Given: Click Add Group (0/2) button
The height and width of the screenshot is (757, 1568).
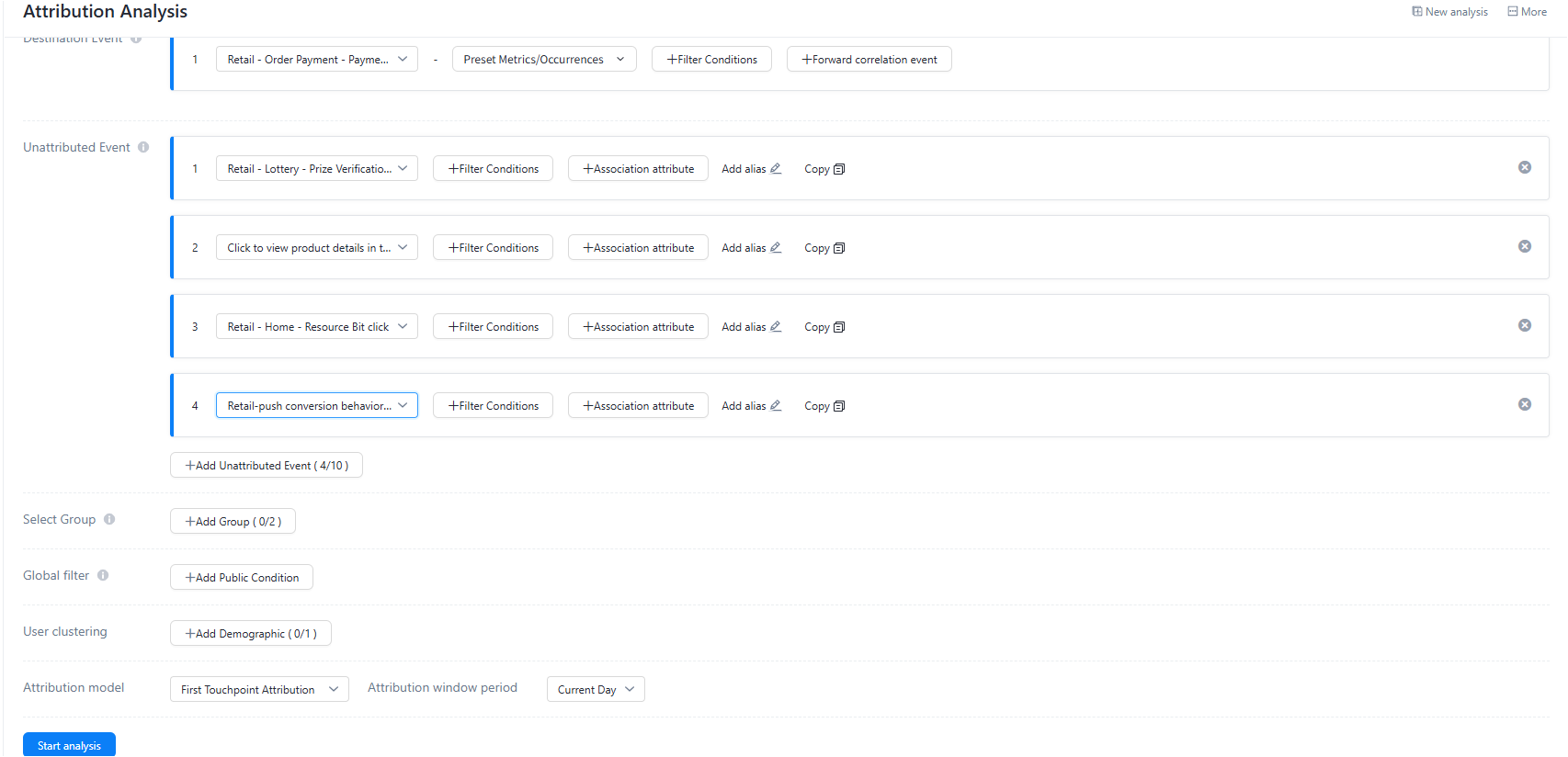Looking at the screenshot, I should tap(233, 521).
